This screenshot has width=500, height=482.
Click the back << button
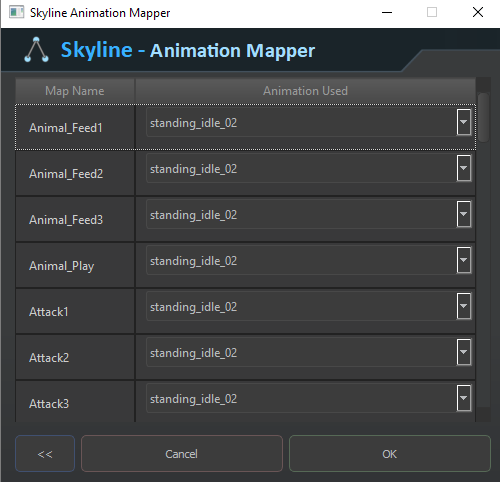pyautogui.click(x=45, y=454)
